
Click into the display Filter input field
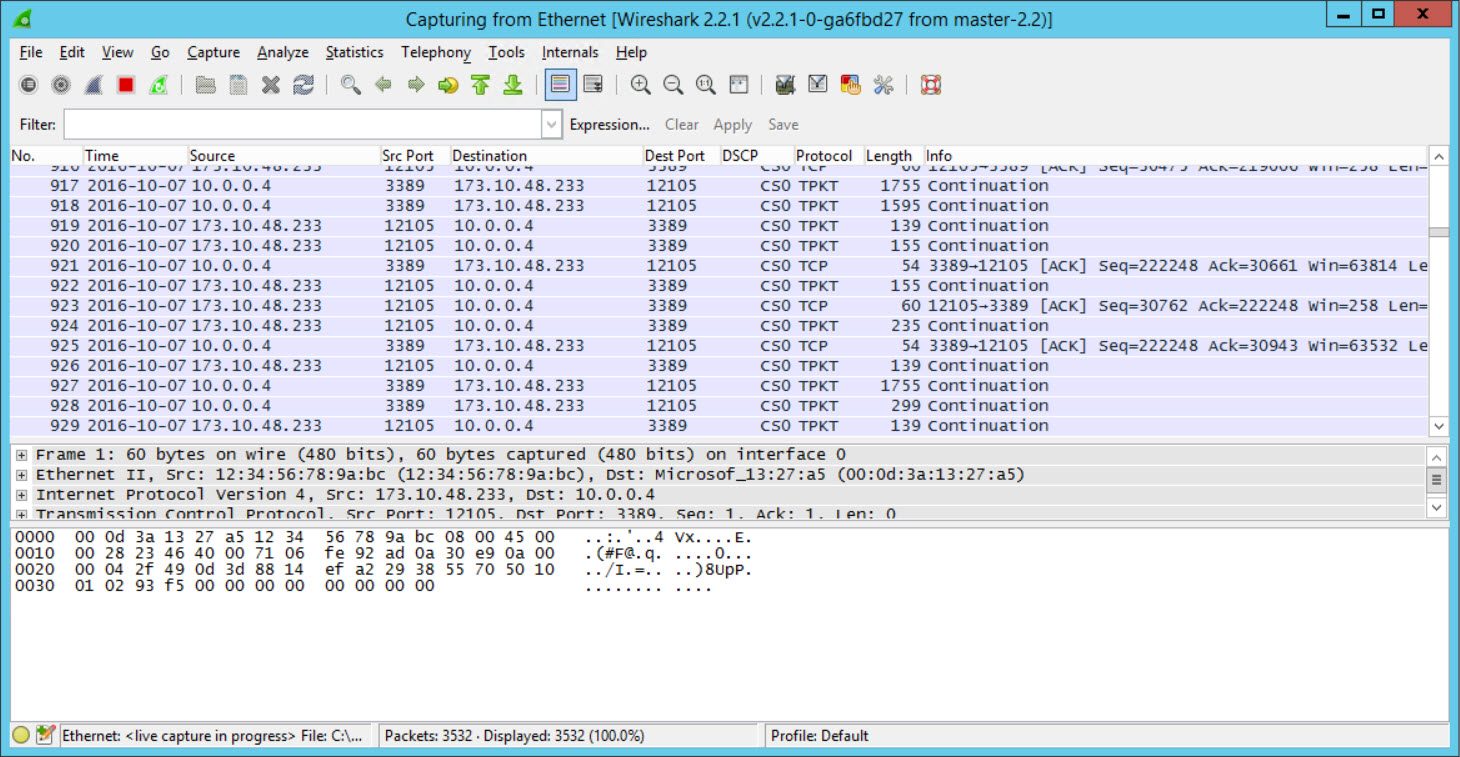pyautogui.click(x=303, y=125)
